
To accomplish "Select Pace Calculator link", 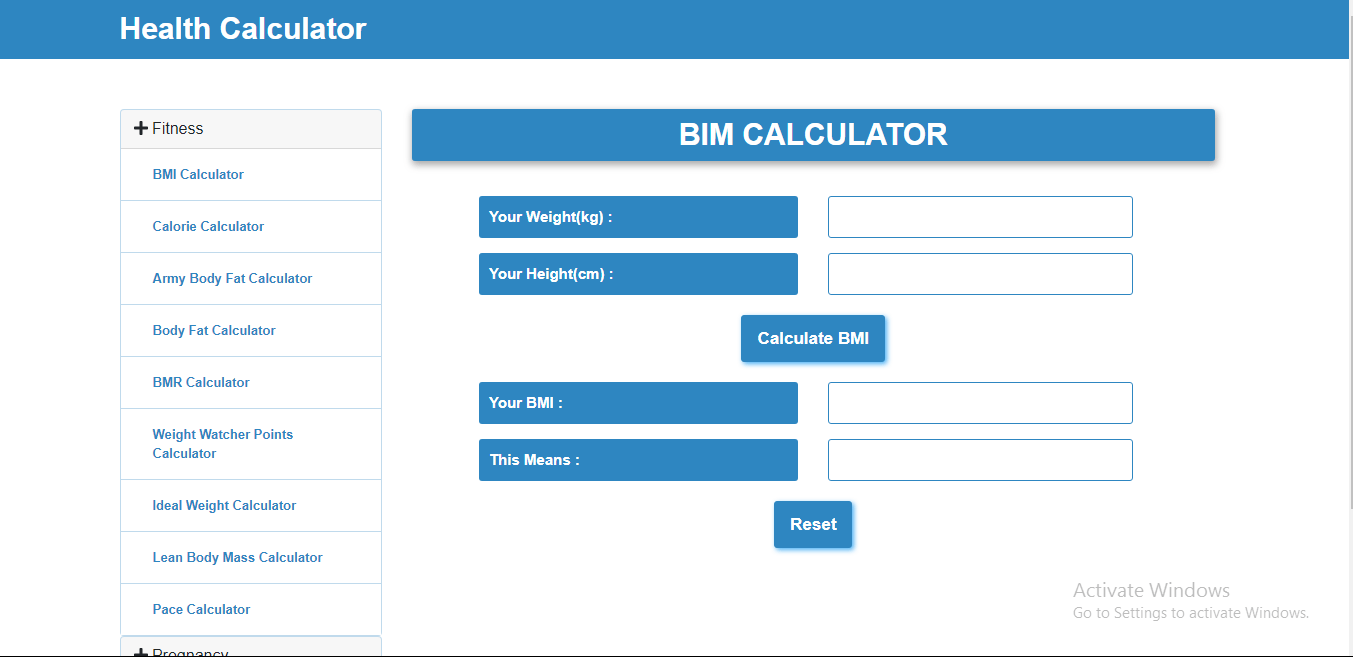I will point(201,609).
